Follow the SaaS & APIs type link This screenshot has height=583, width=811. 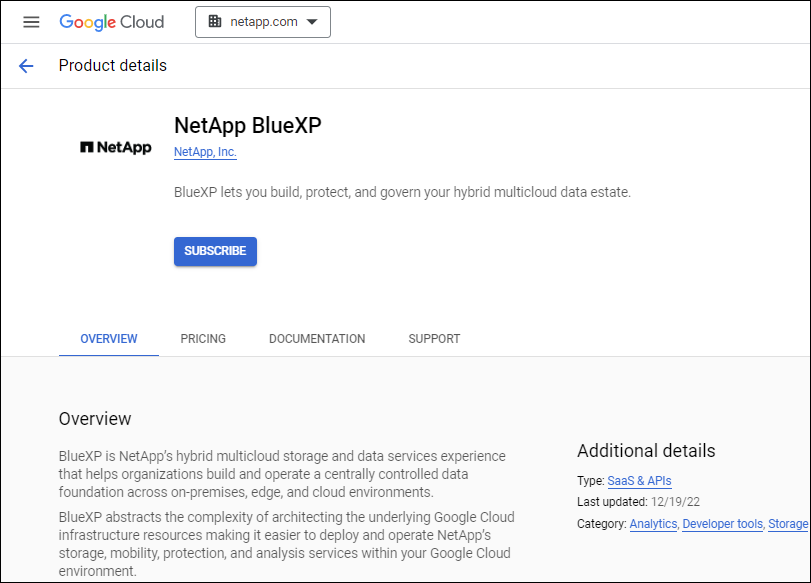[639, 481]
